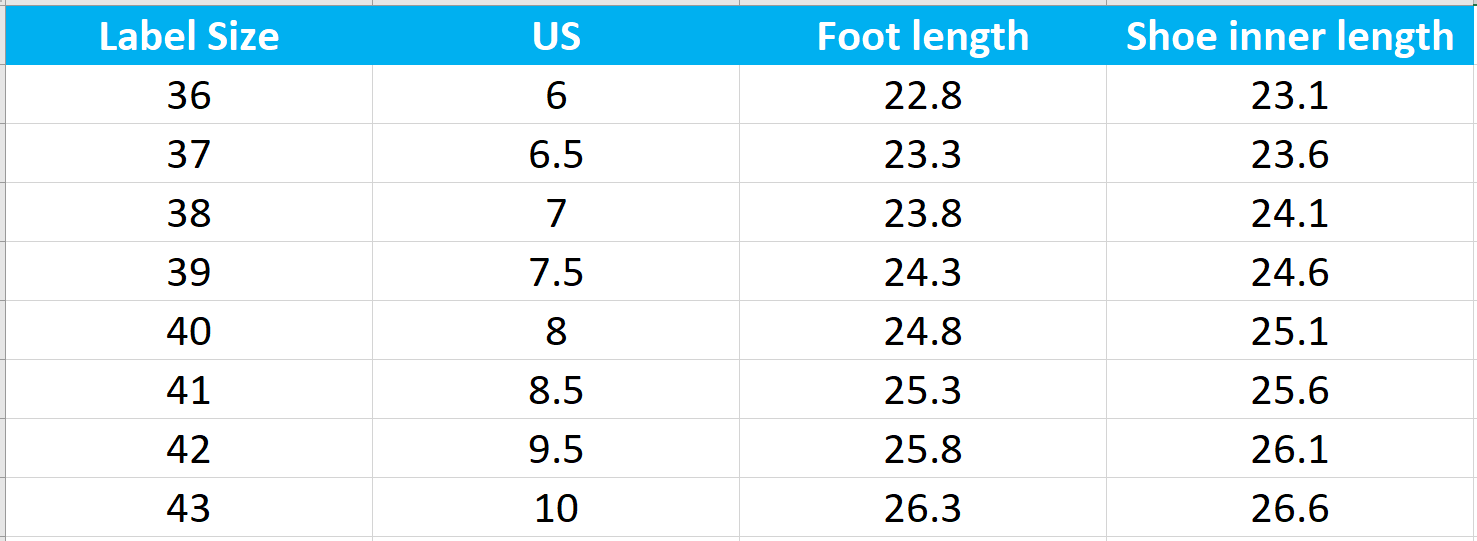Click the shoe inner length cell 24.6

coord(1289,272)
